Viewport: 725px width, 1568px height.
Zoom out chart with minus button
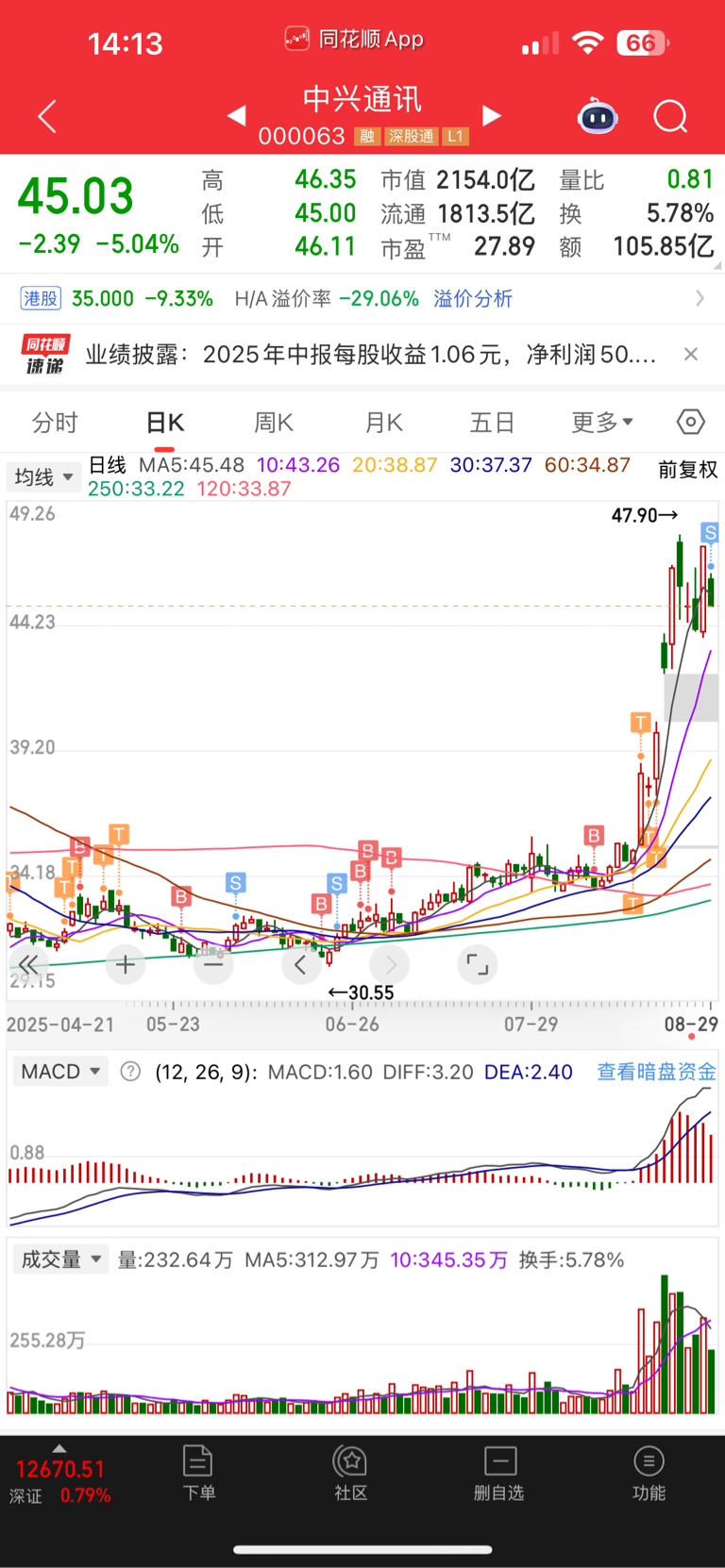pyautogui.click(x=213, y=964)
